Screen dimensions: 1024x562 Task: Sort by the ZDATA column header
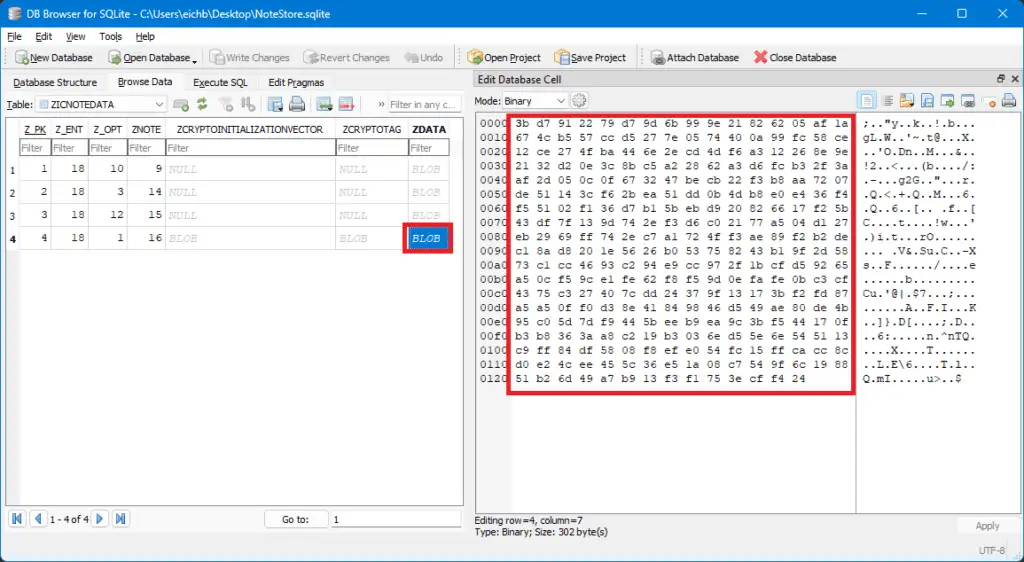(x=429, y=129)
